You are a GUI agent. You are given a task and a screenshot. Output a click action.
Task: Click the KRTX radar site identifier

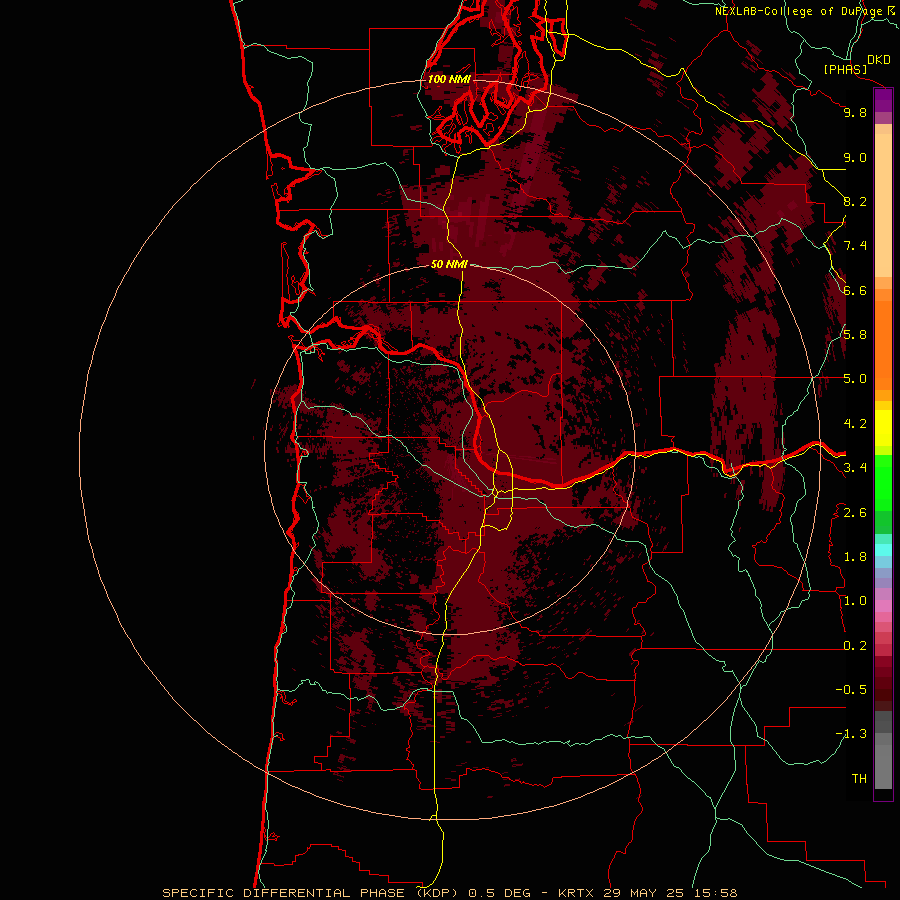coord(576,893)
